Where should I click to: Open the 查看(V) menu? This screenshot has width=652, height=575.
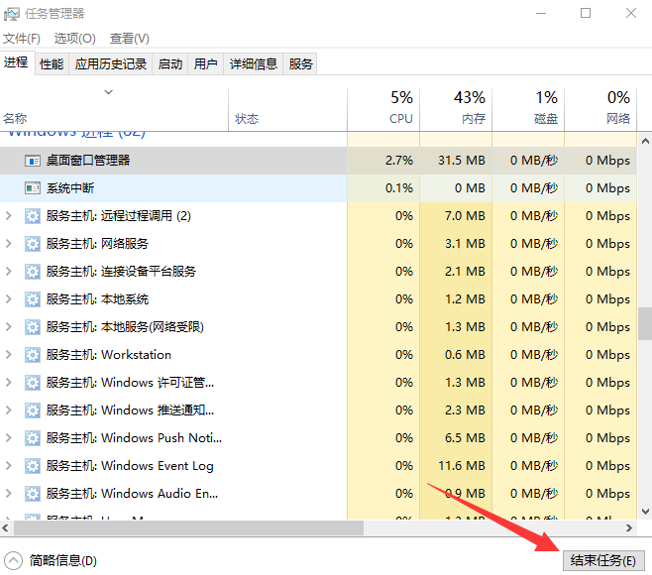129,38
